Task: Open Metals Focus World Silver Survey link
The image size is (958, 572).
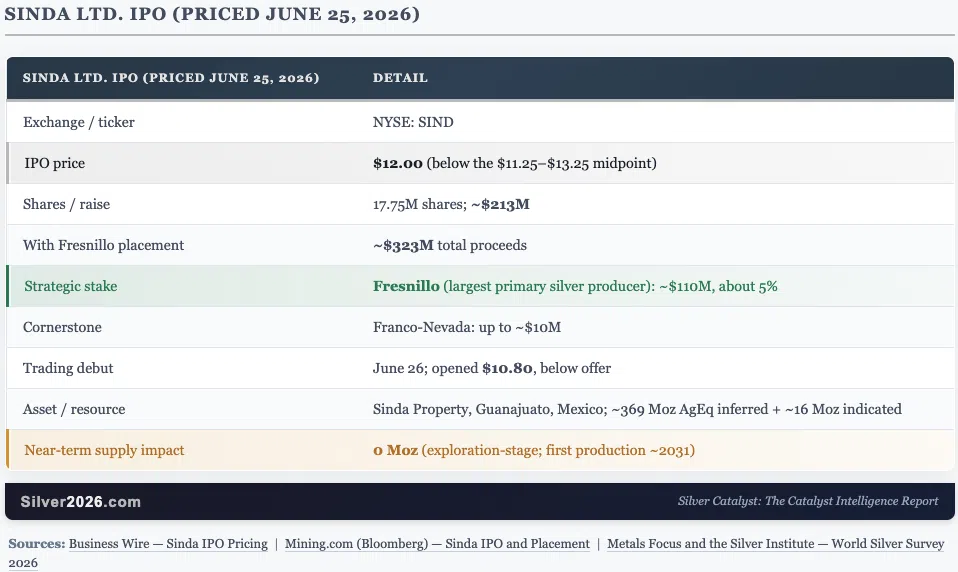Action: [x=775, y=544]
